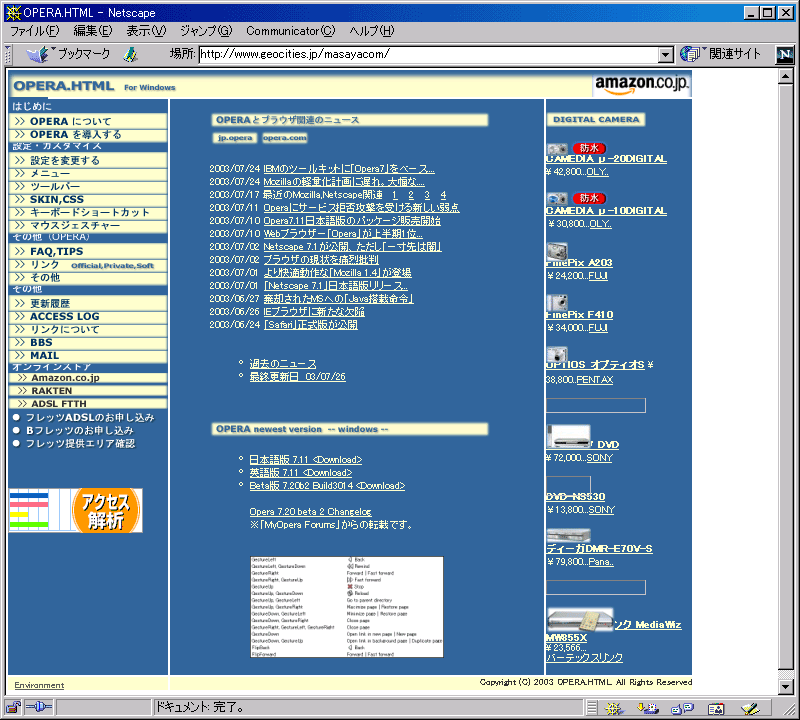The height and width of the screenshot is (720, 800).
Task: Open the URL history dropdown arrow
Action: [665, 55]
